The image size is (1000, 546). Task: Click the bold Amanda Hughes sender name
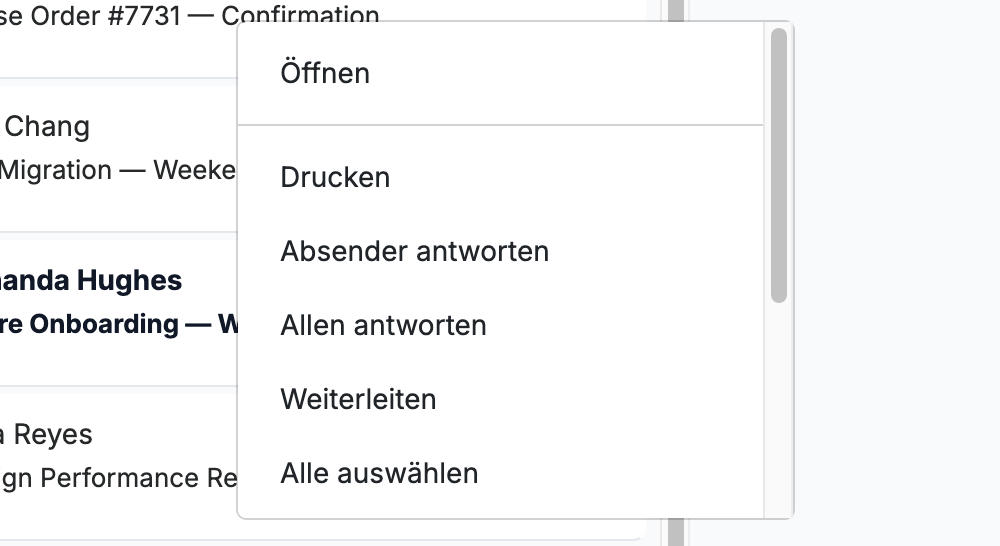coord(91,281)
